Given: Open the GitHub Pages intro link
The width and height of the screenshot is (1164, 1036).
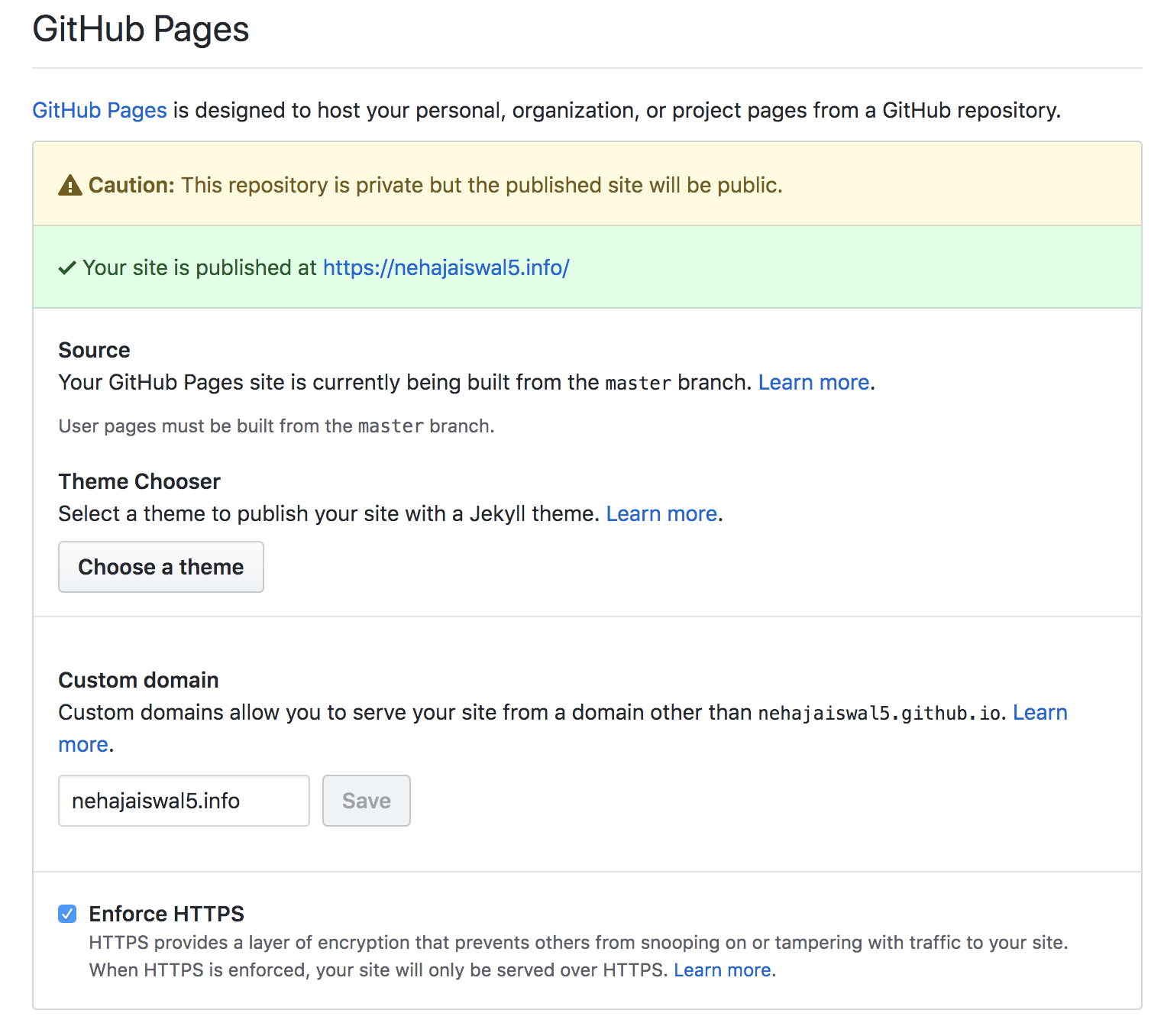Looking at the screenshot, I should coord(99,110).
